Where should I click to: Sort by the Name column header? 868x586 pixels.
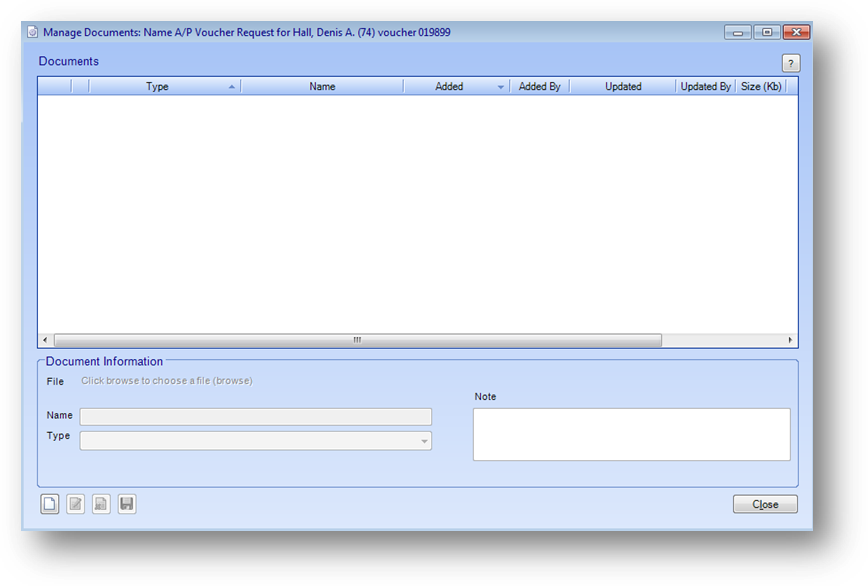322,86
